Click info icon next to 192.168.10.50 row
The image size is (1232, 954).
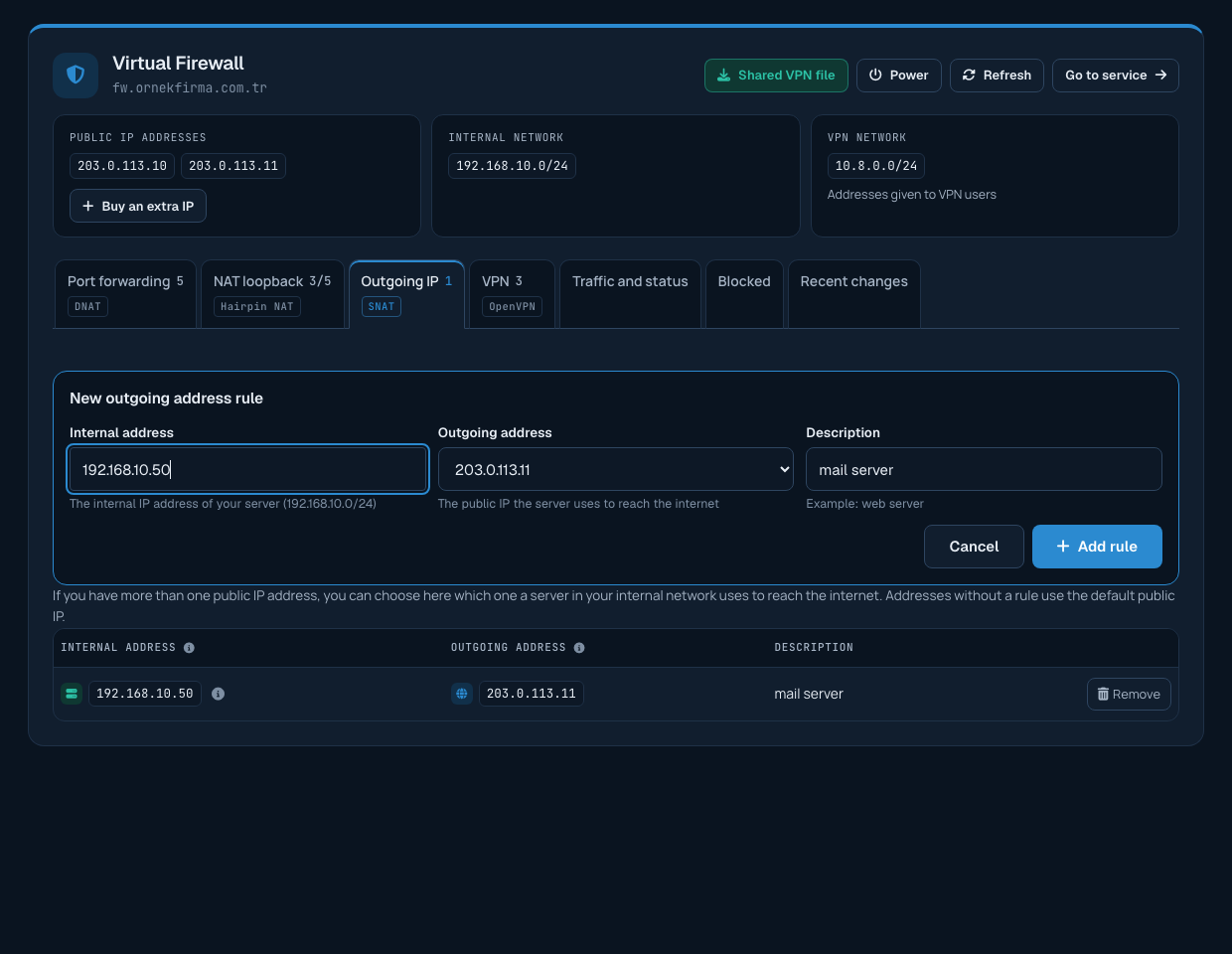[x=218, y=694]
